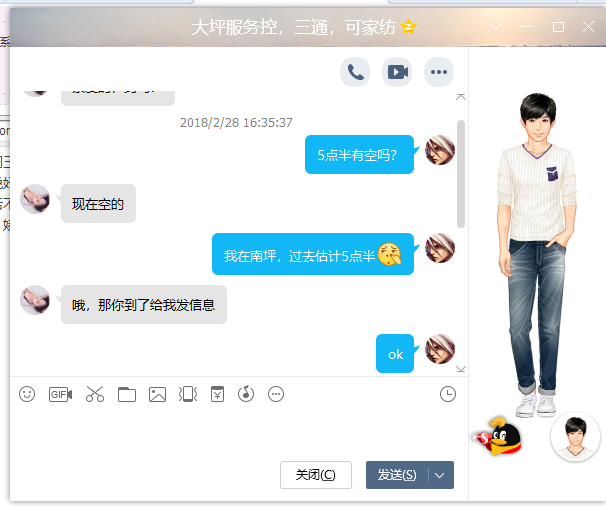Viewport: 606px width, 506px height.
Task: Click my avatar beside "我在南坪" message
Action: (440, 248)
